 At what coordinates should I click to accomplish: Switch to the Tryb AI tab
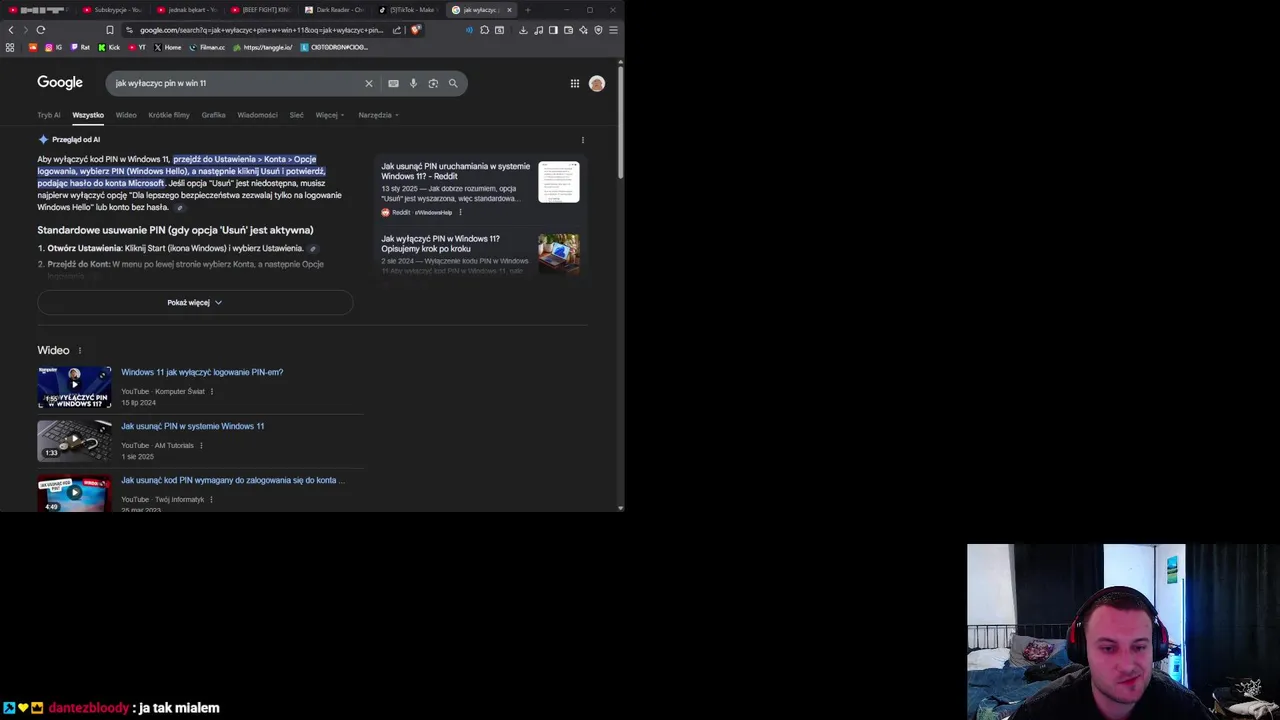(x=49, y=115)
